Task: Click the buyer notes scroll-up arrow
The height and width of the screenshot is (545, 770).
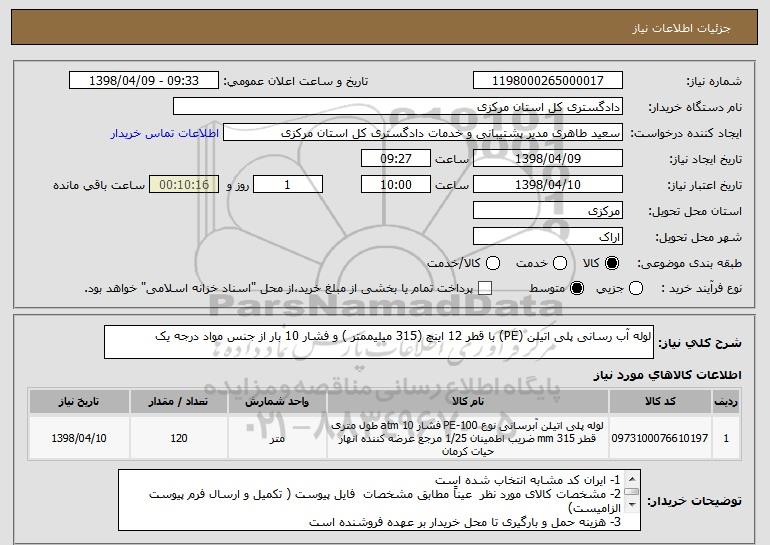Action: pyautogui.click(x=632, y=478)
